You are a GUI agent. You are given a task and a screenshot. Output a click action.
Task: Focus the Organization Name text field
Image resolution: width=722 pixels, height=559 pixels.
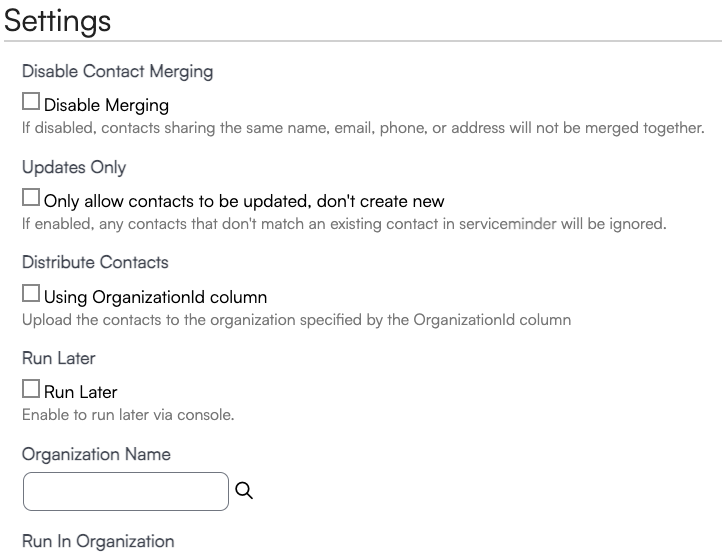[126, 491]
